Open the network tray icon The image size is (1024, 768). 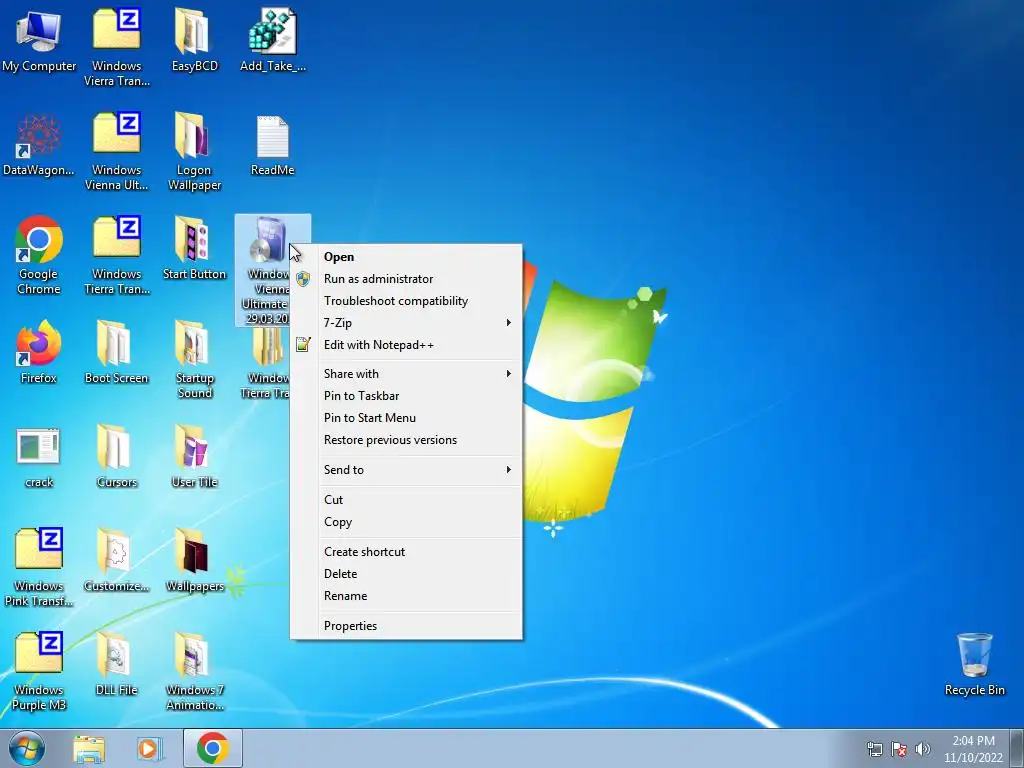click(874, 749)
